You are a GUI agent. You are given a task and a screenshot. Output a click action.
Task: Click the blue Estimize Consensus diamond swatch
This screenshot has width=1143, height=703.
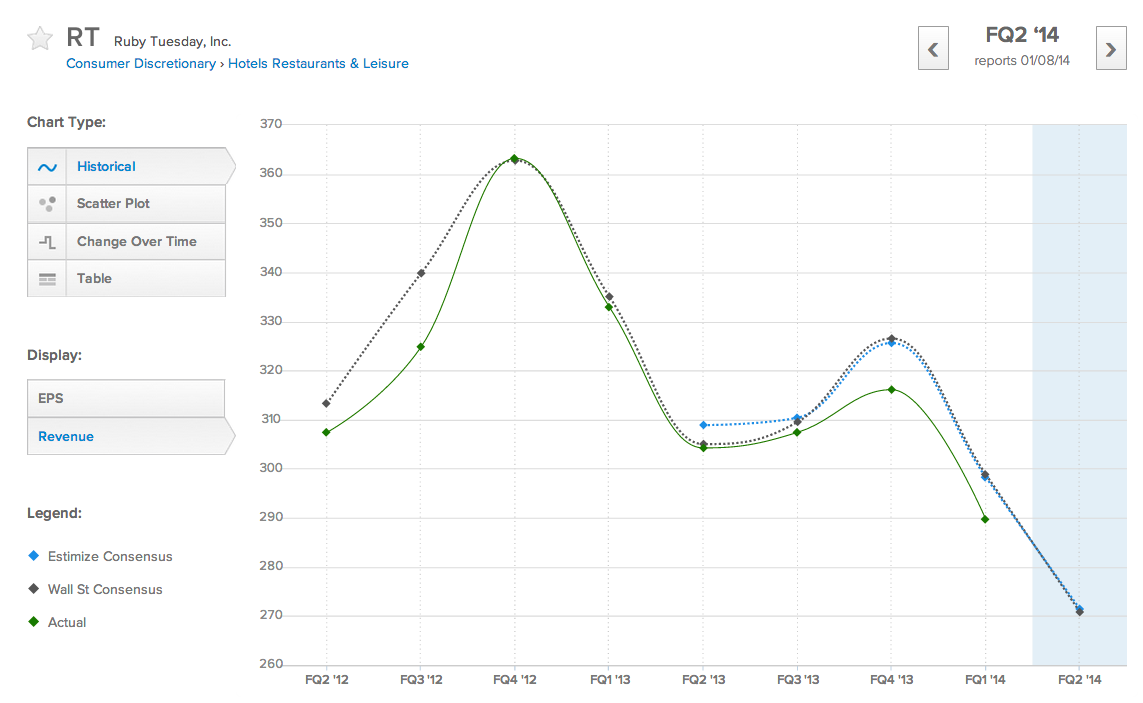[34, 556]
